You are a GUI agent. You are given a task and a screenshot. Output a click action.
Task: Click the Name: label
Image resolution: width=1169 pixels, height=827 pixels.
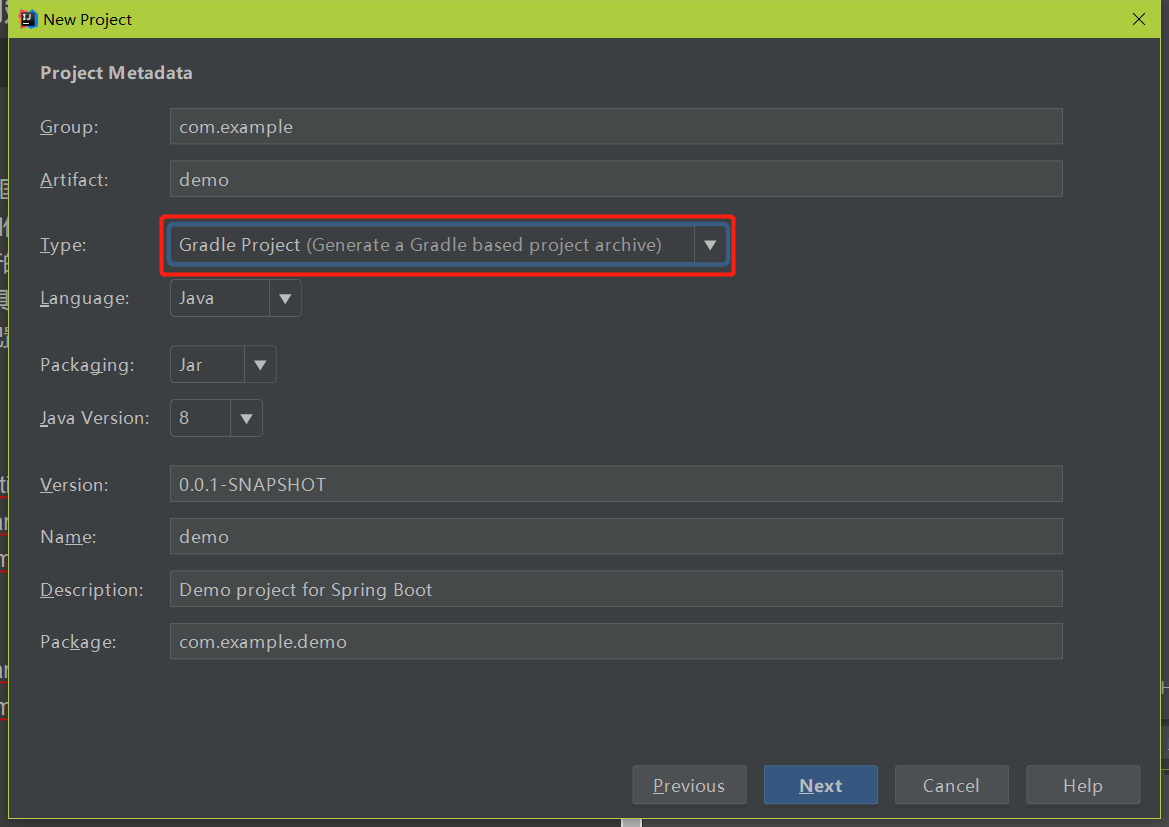(68, 537)
